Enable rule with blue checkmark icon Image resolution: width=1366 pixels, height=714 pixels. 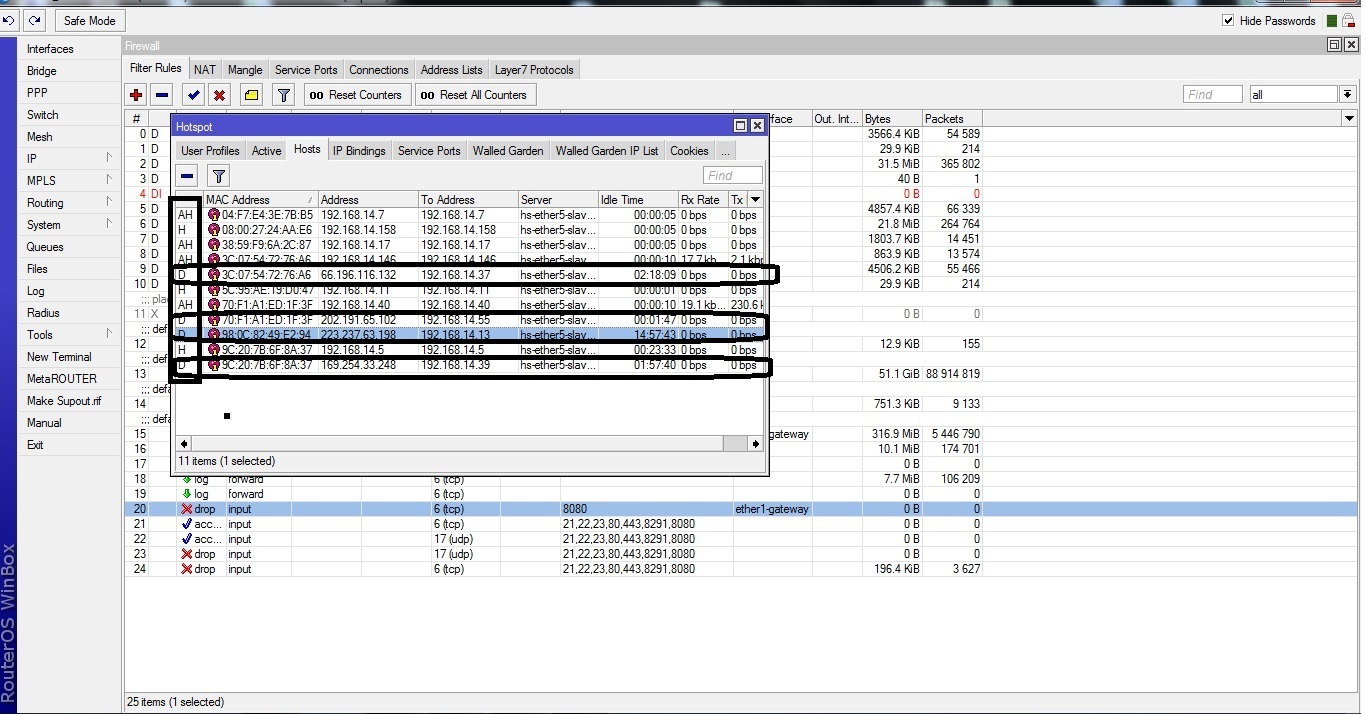pos(194,95)
